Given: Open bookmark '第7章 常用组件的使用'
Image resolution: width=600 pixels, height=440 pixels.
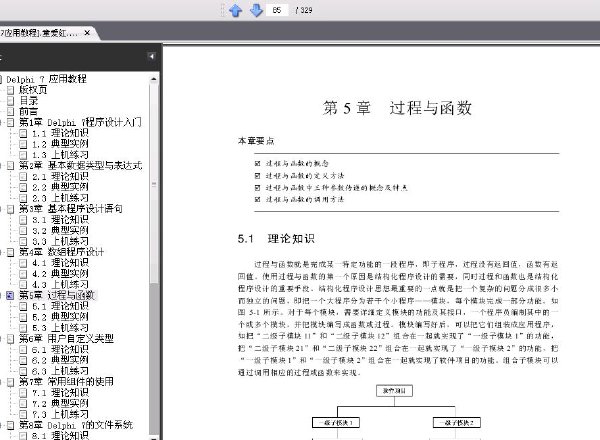Looking at the screenshot, I should click(x=66, y=382).
